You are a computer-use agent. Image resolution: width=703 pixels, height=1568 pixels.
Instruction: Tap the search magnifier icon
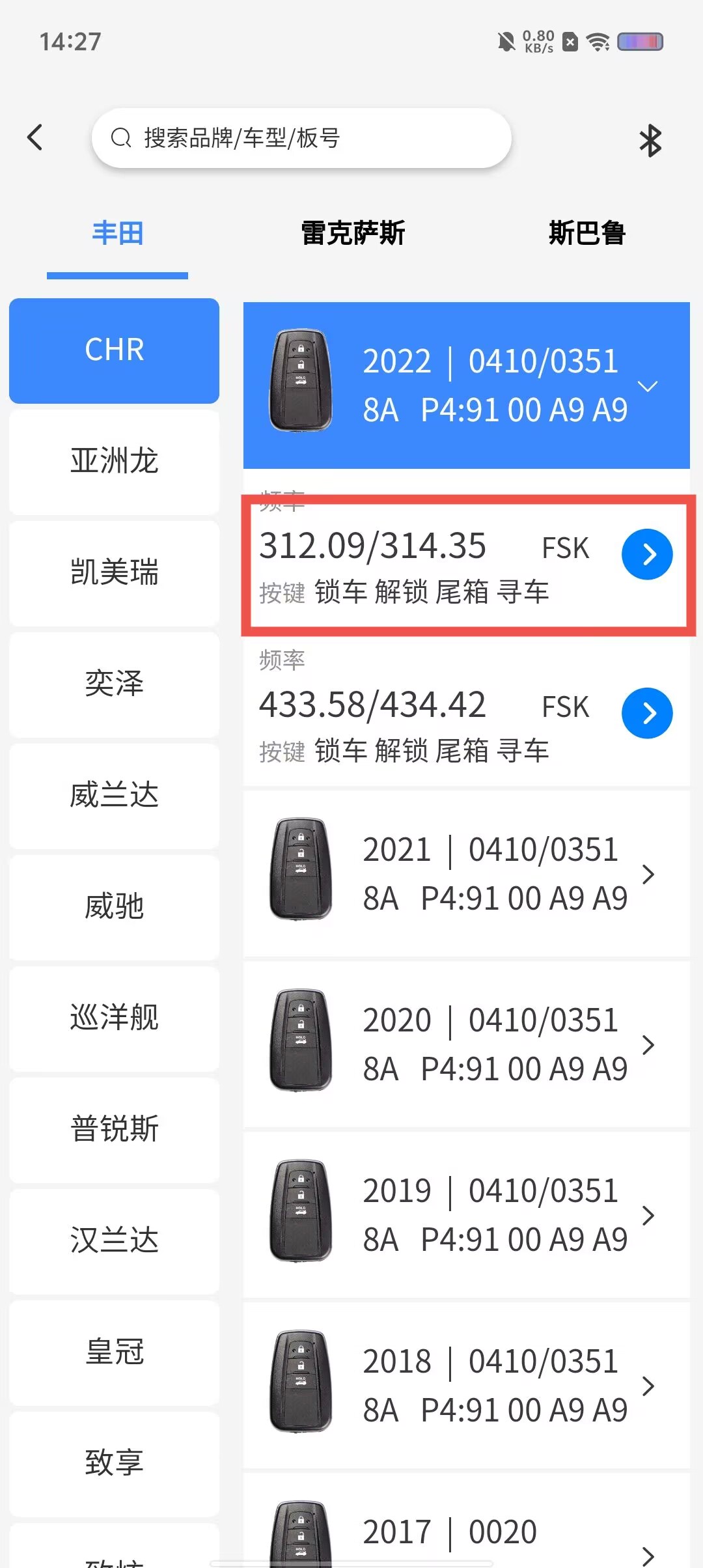coord(121,138)
